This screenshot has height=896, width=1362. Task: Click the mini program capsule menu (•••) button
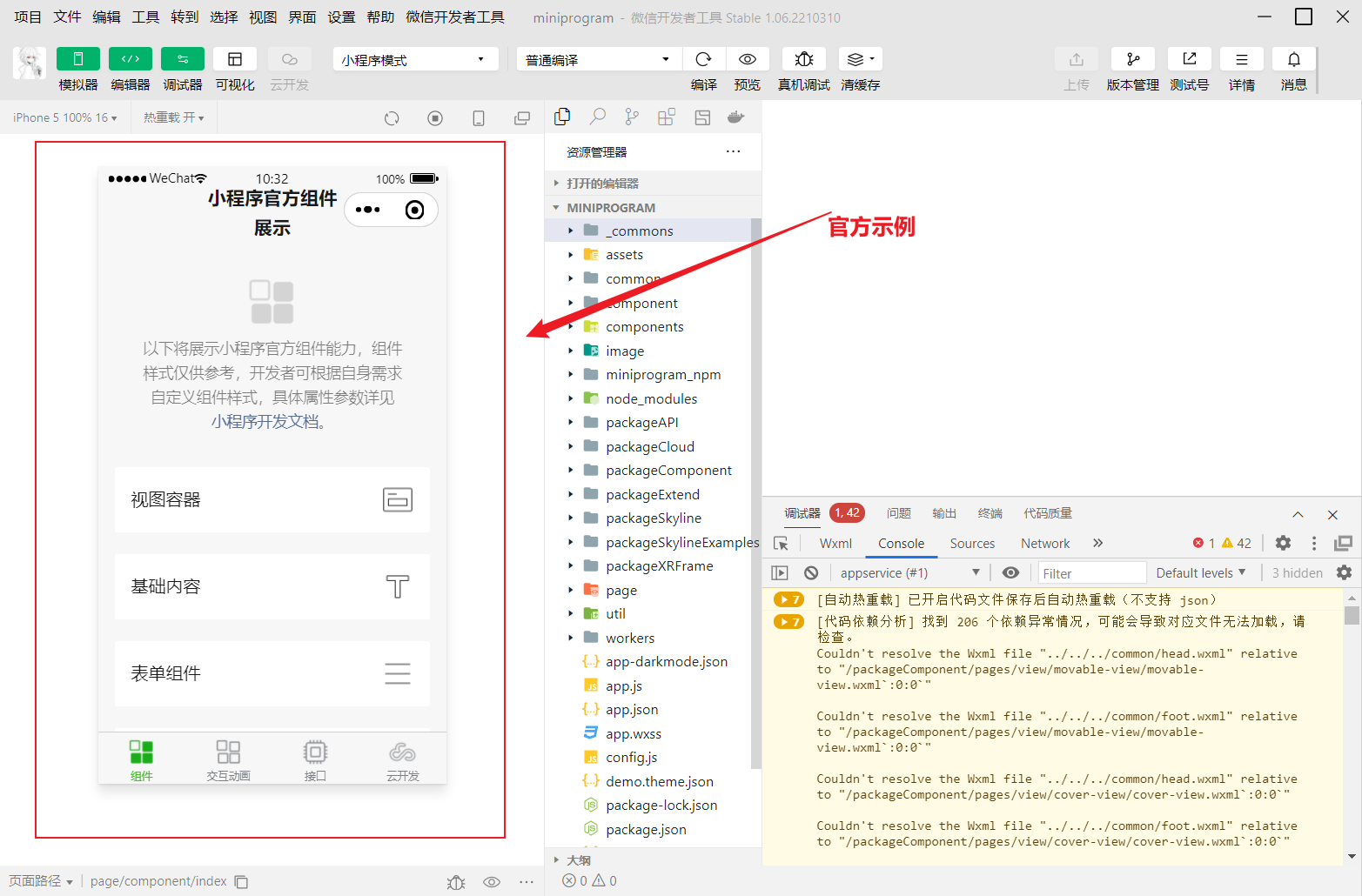368,210
